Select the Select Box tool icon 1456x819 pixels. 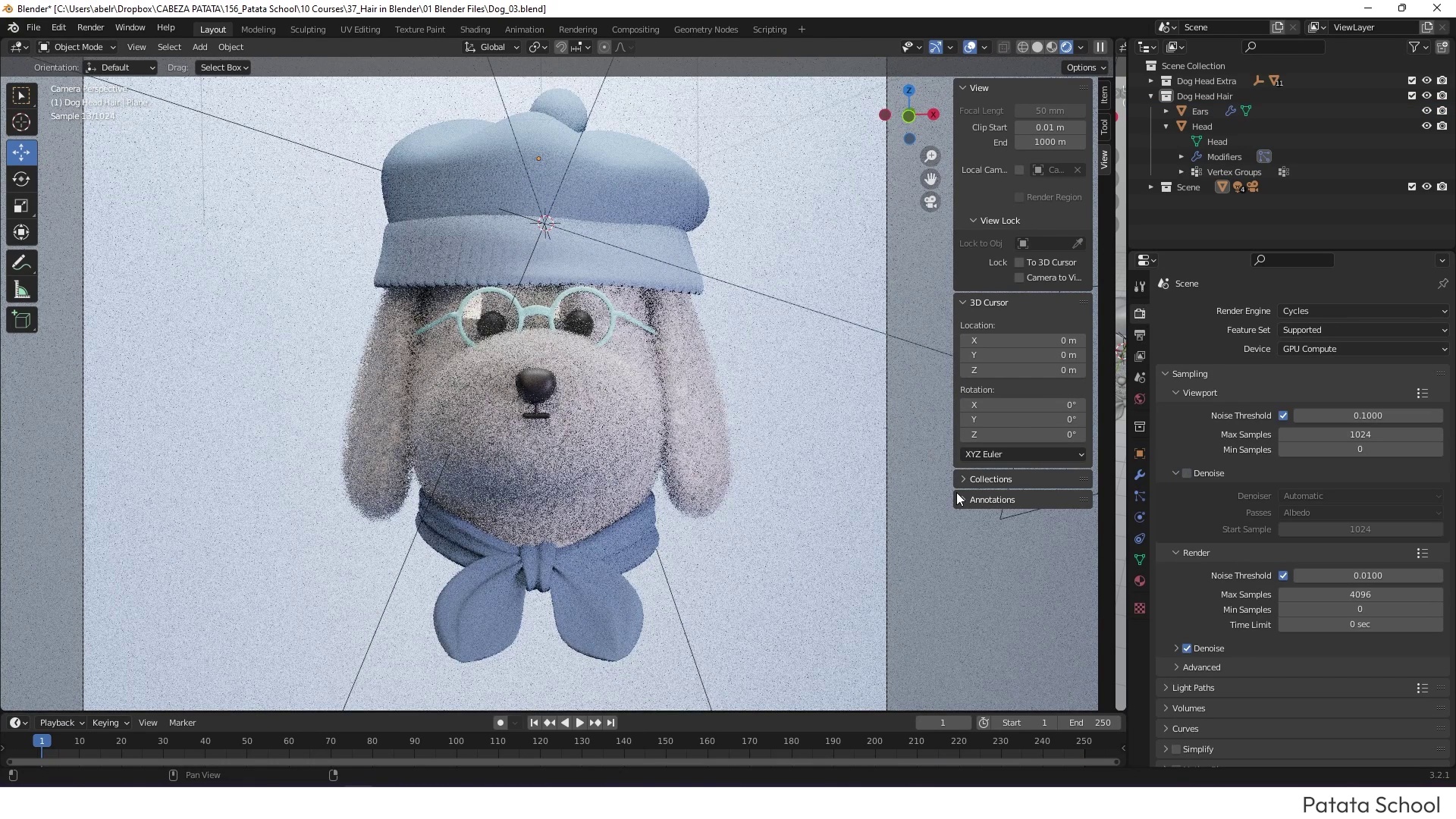[x=21, y=96]
